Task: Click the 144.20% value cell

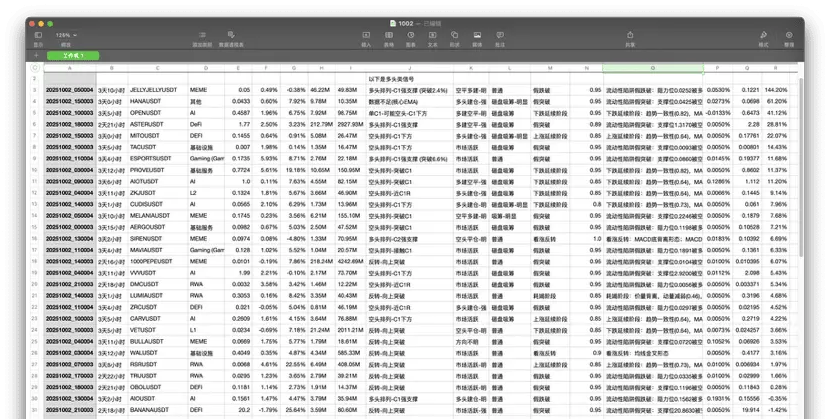Action: (x=775, y=90)
